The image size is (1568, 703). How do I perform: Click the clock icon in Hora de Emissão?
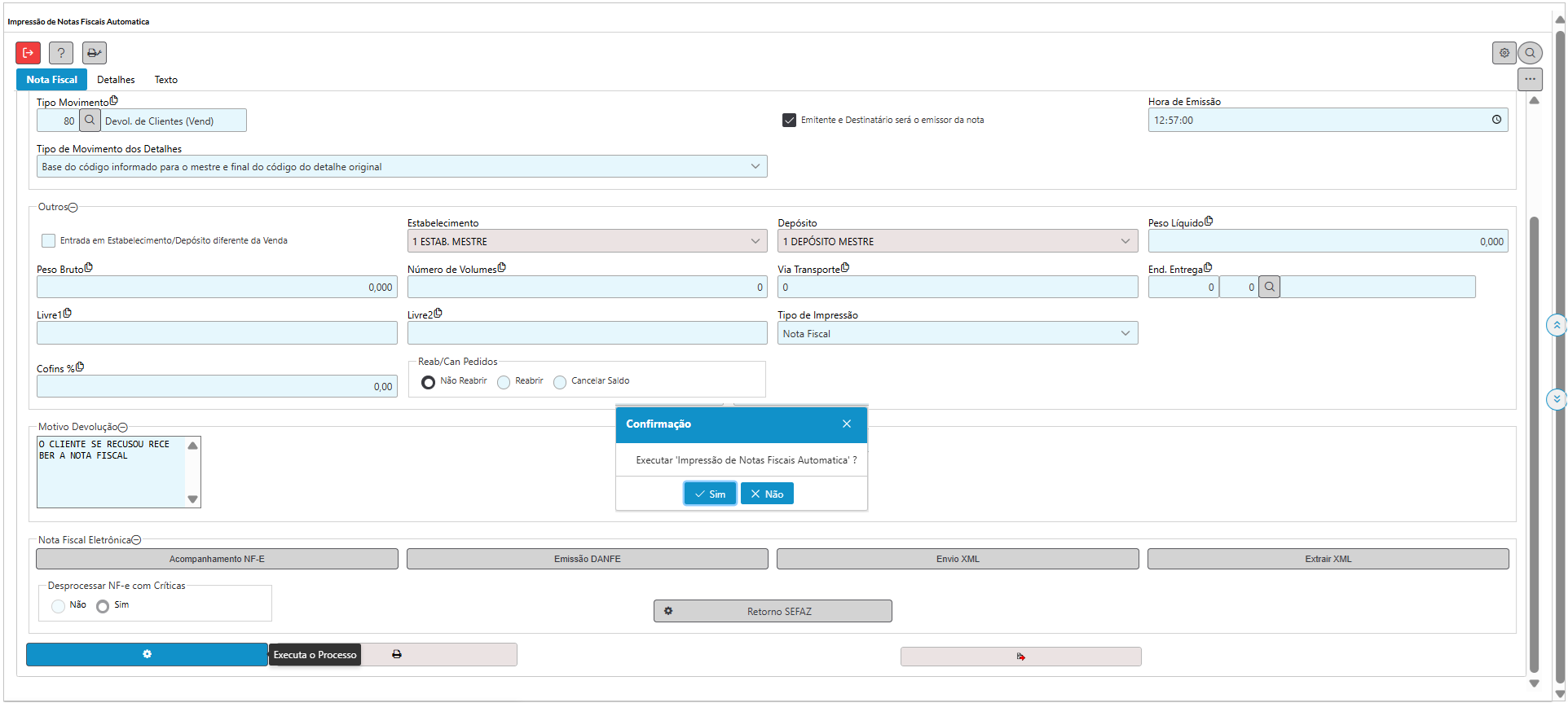coord(1496,120)
